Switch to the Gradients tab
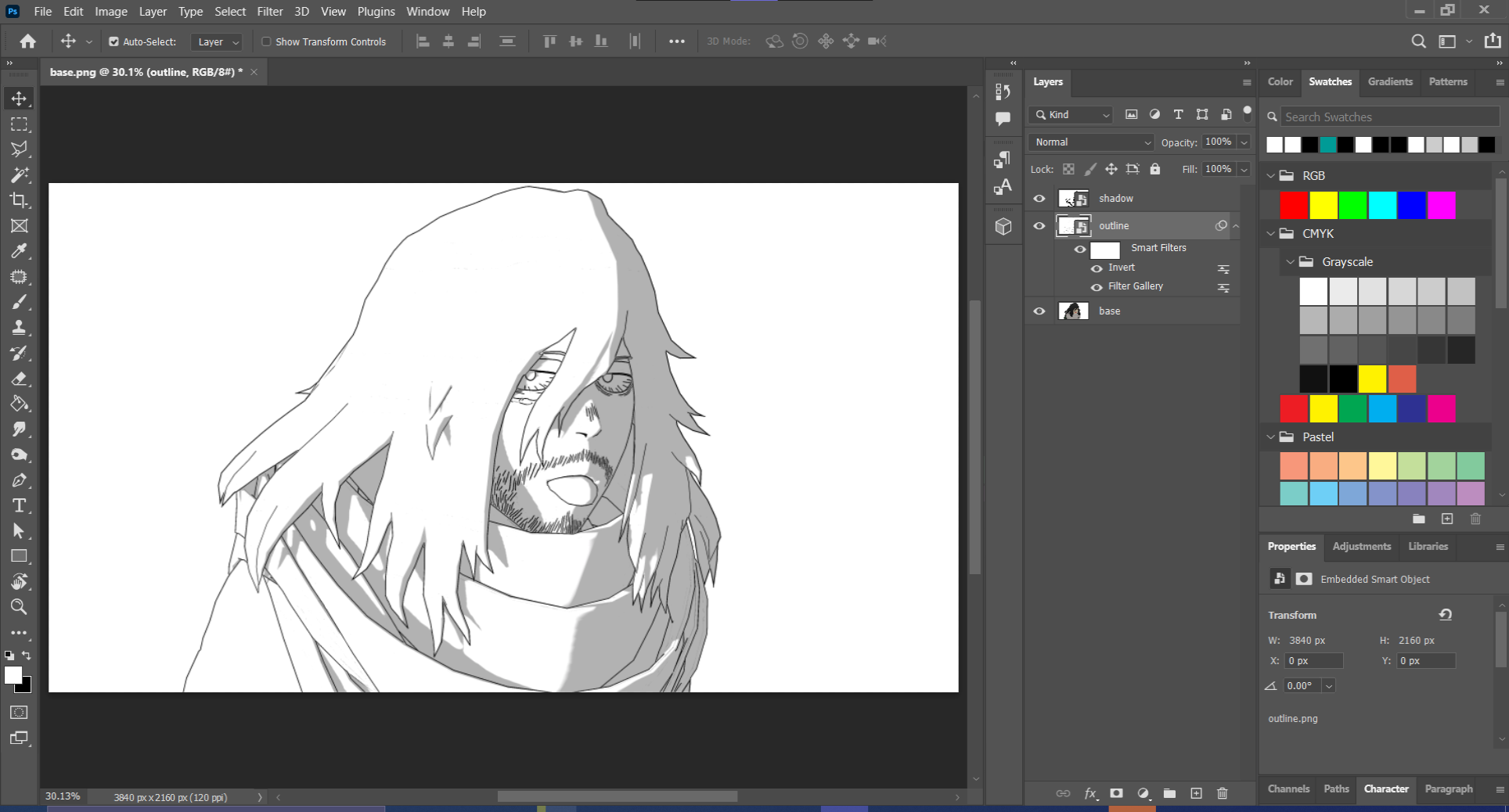Screen dimensions: 1509x812 tap(1390, 82)
